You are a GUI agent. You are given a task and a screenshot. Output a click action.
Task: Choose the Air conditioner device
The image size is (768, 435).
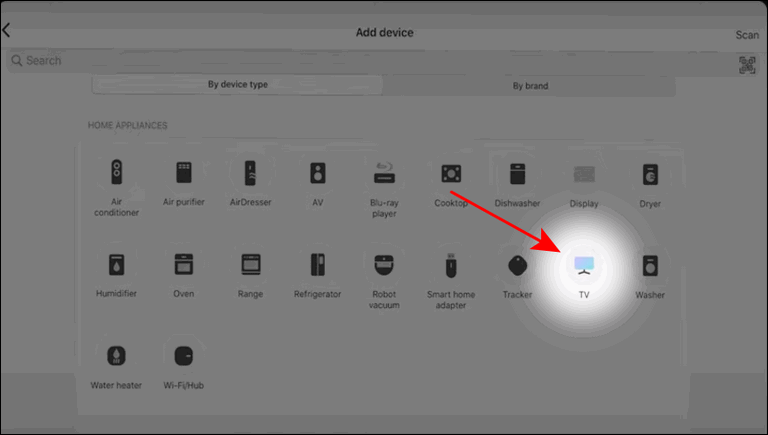(x=117, y=172)
